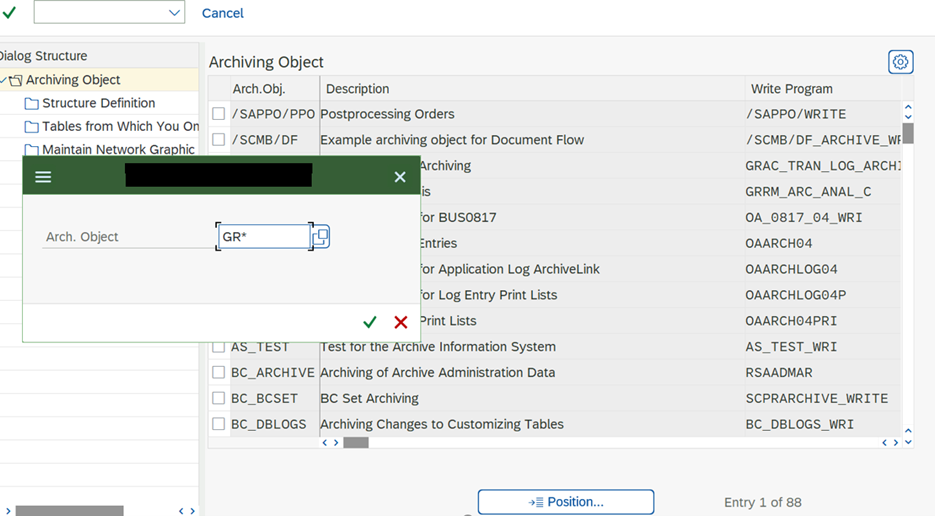The height and width of the screenshot is (516, 935).
Task: Open the Structure Definition folder
Action: click(98, 103)
